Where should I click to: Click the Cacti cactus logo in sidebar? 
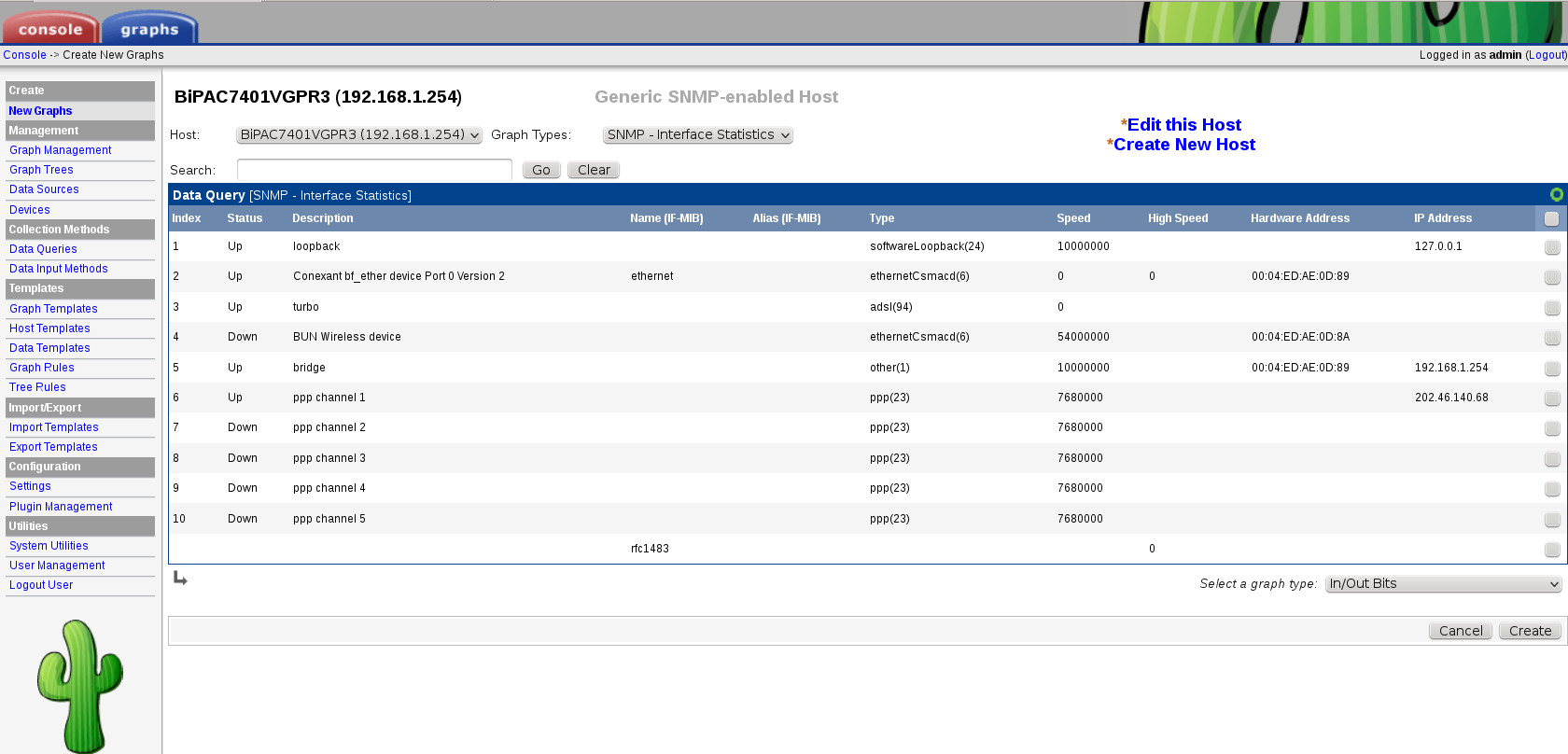pos(80,686)
